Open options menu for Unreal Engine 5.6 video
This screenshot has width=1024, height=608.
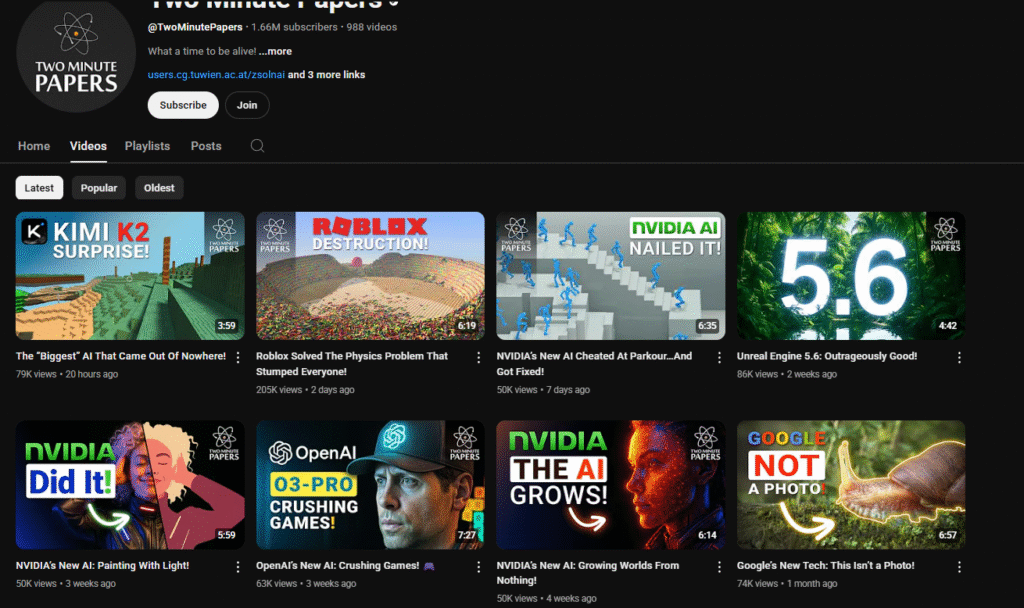pyautogui.click(x=959, y=358)
